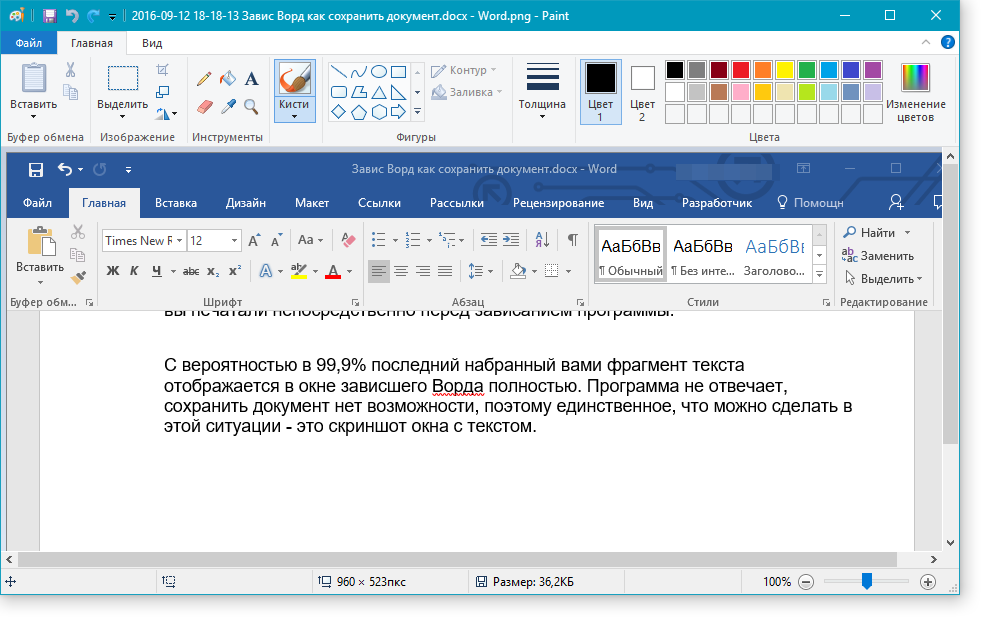Screen dimensions: 981x617
Task: Select the Oval shape in Paint shapes
Action: pos(379,71)
